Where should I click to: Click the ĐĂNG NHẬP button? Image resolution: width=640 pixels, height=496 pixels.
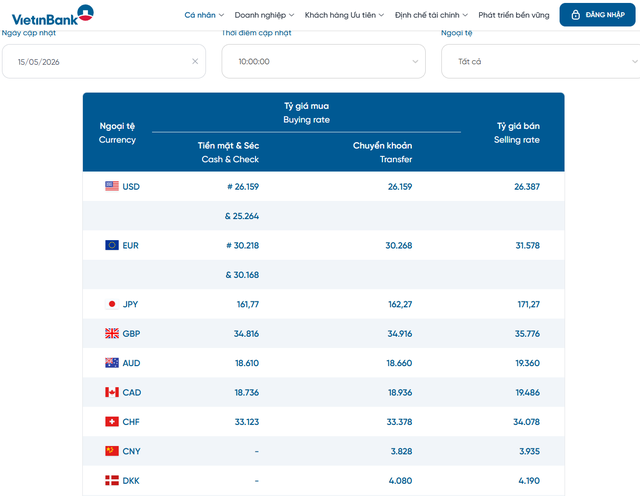pos(597,15)
